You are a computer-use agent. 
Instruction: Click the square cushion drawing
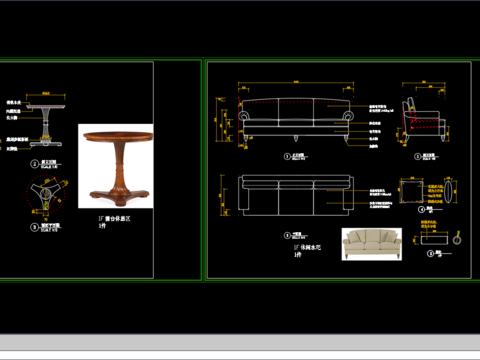click(412, 191)
